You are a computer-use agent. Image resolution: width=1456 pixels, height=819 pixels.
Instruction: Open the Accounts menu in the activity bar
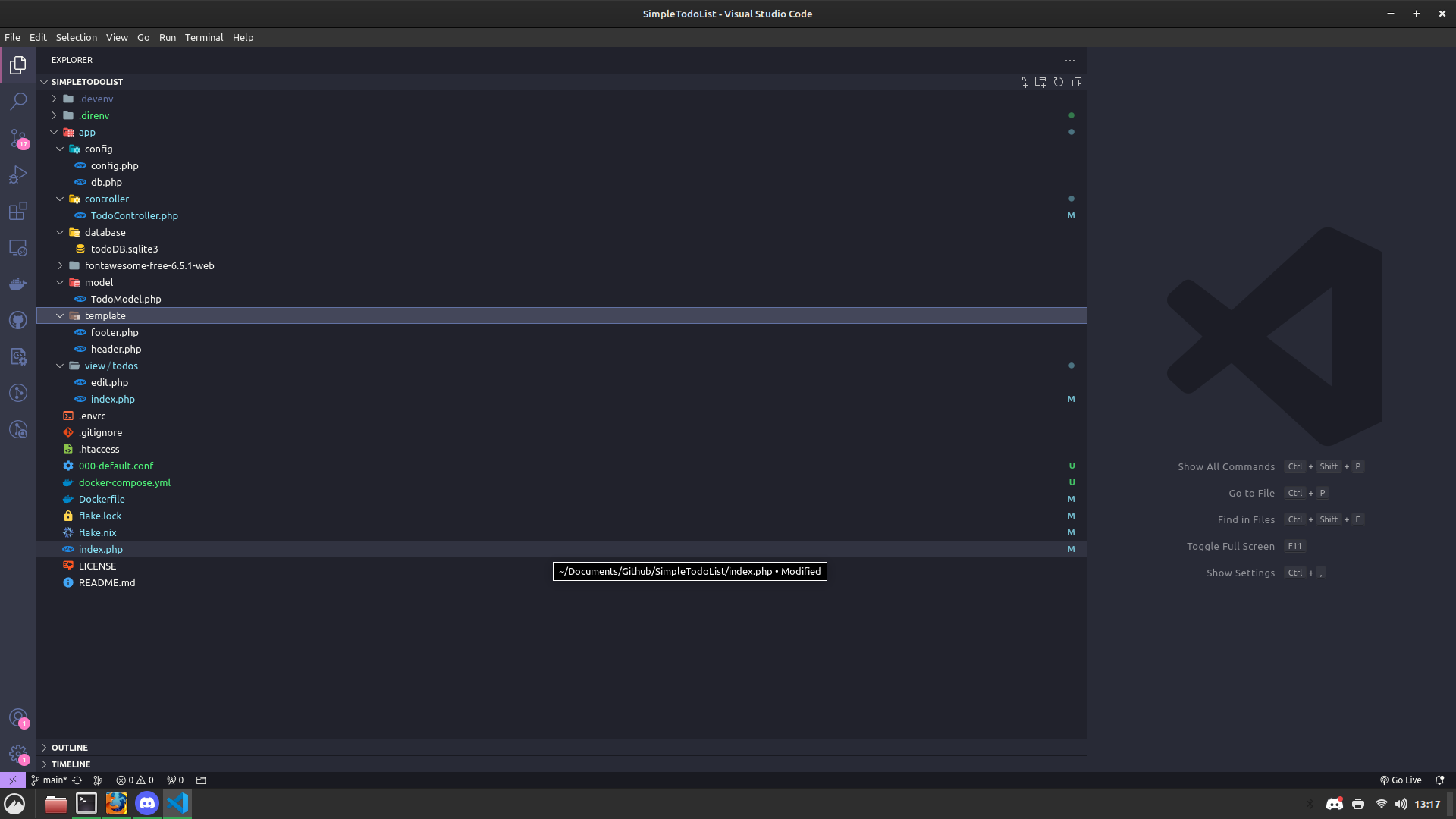pos(18,717)
